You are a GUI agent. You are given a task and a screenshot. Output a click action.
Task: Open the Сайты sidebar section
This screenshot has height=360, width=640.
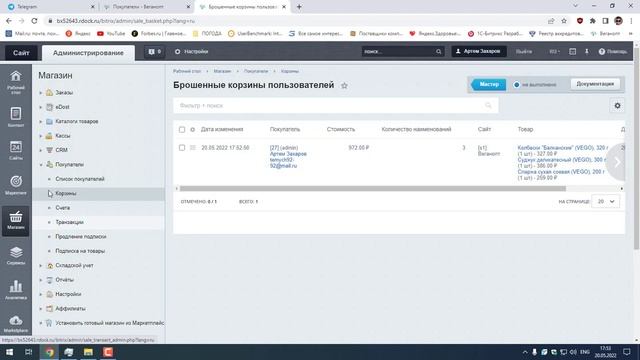tap(16, 150)
